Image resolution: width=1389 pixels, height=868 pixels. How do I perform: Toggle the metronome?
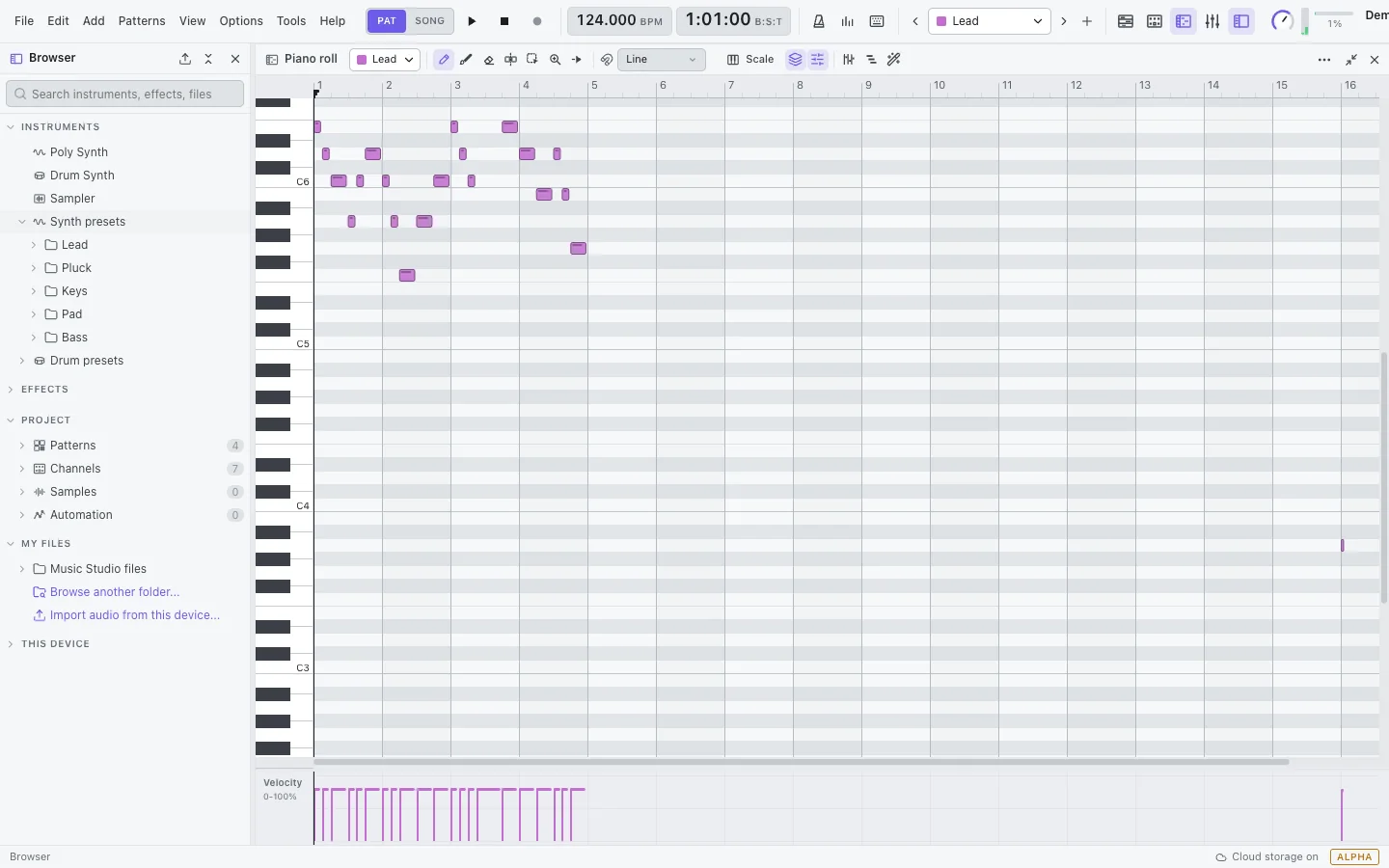tap(819, 21)
